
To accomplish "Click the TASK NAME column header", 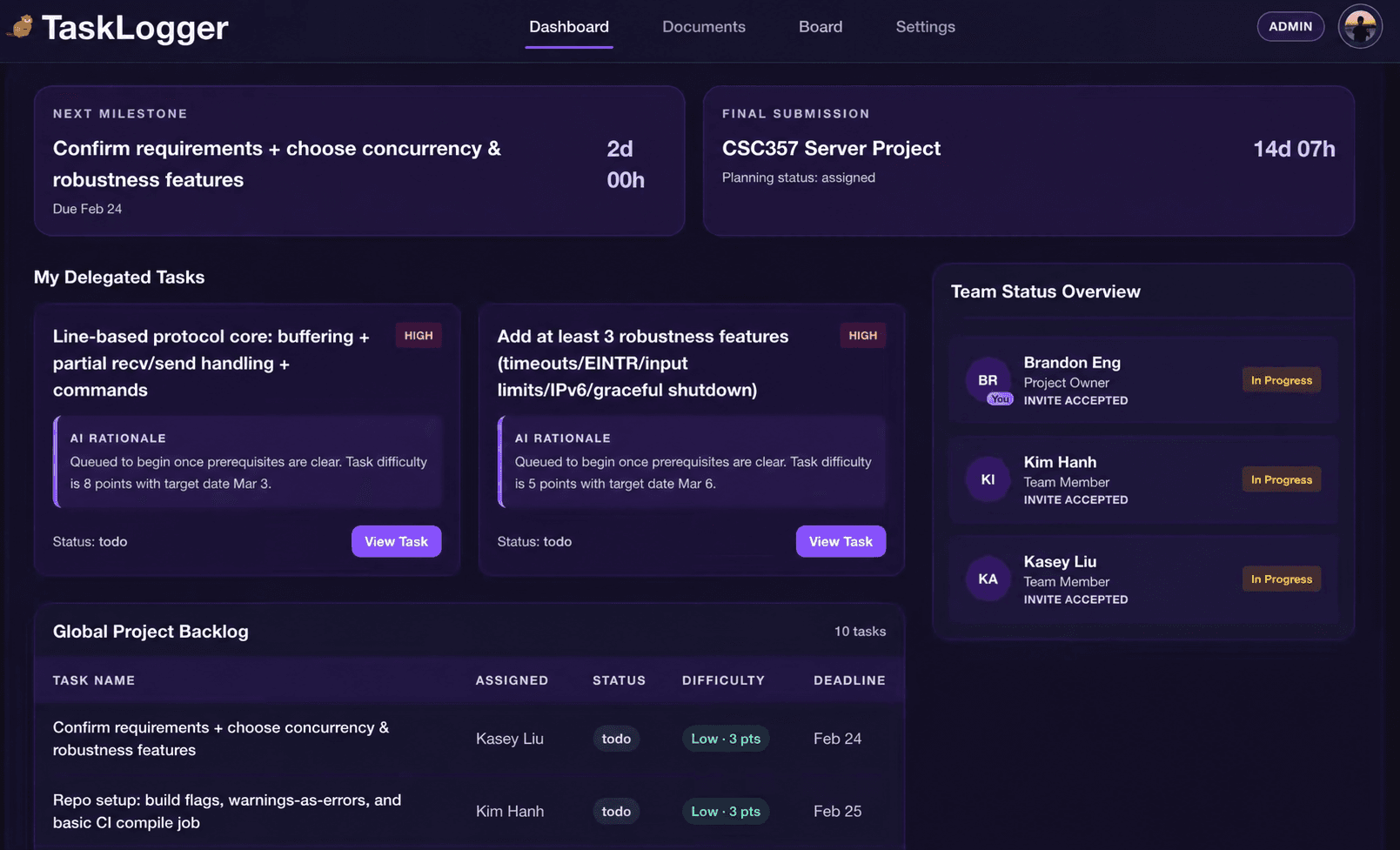I will coord(94,680).
